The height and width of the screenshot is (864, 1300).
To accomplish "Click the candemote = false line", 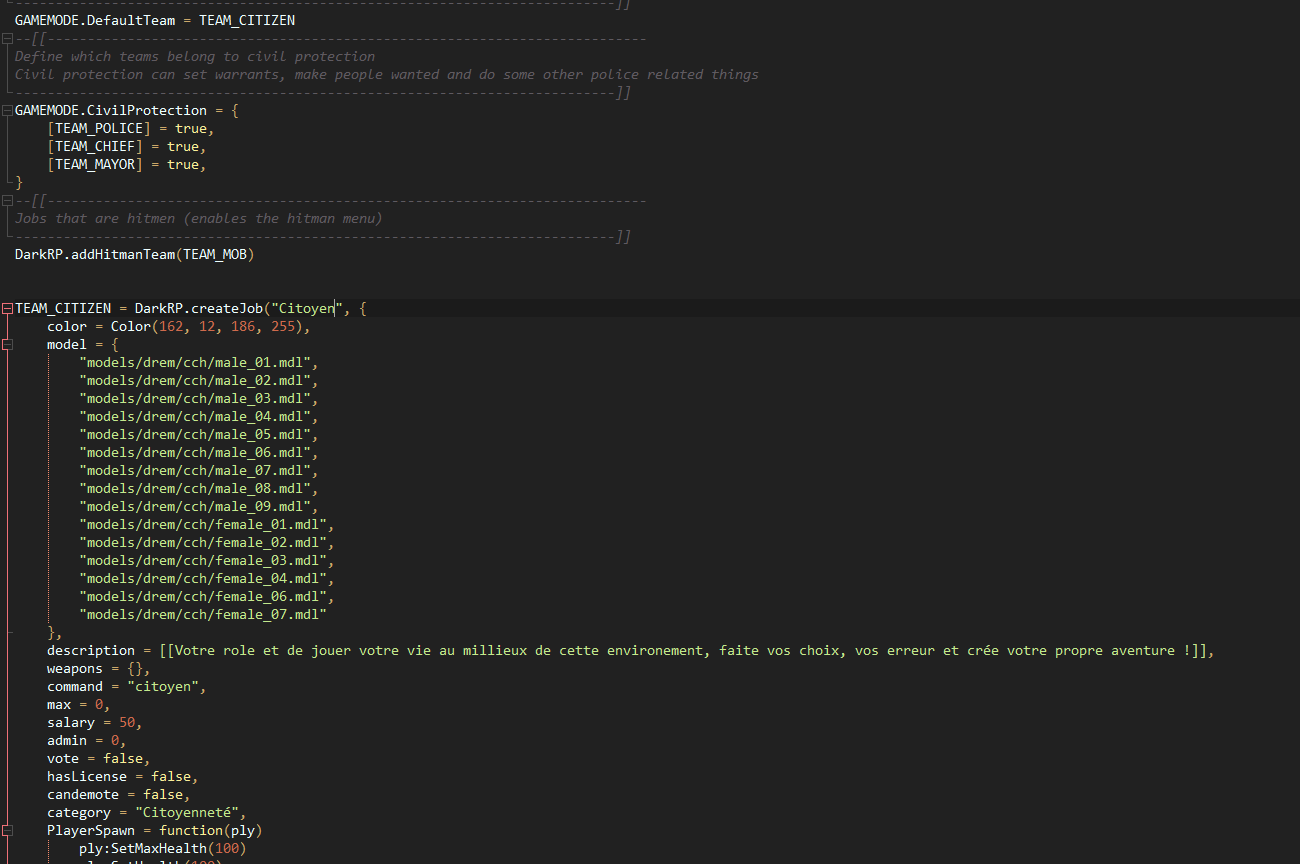I will [x=119, y=794].
